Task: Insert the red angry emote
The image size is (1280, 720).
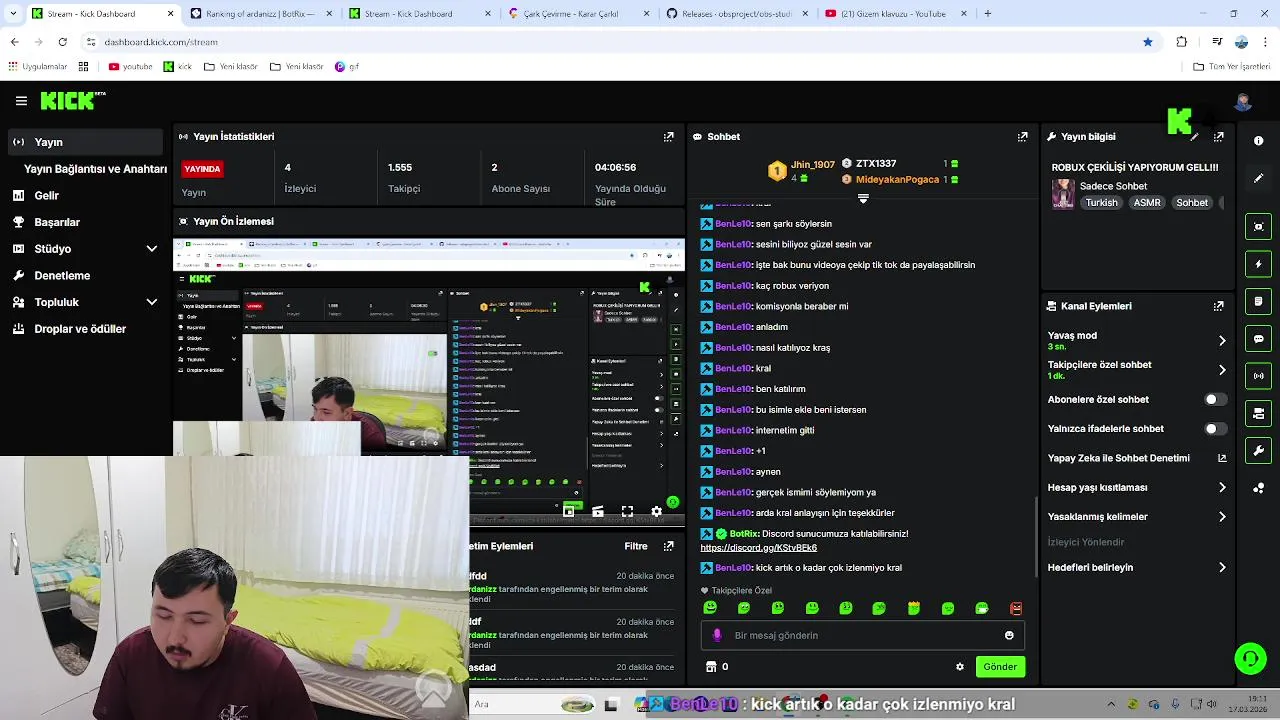Action: (1016, 608)
